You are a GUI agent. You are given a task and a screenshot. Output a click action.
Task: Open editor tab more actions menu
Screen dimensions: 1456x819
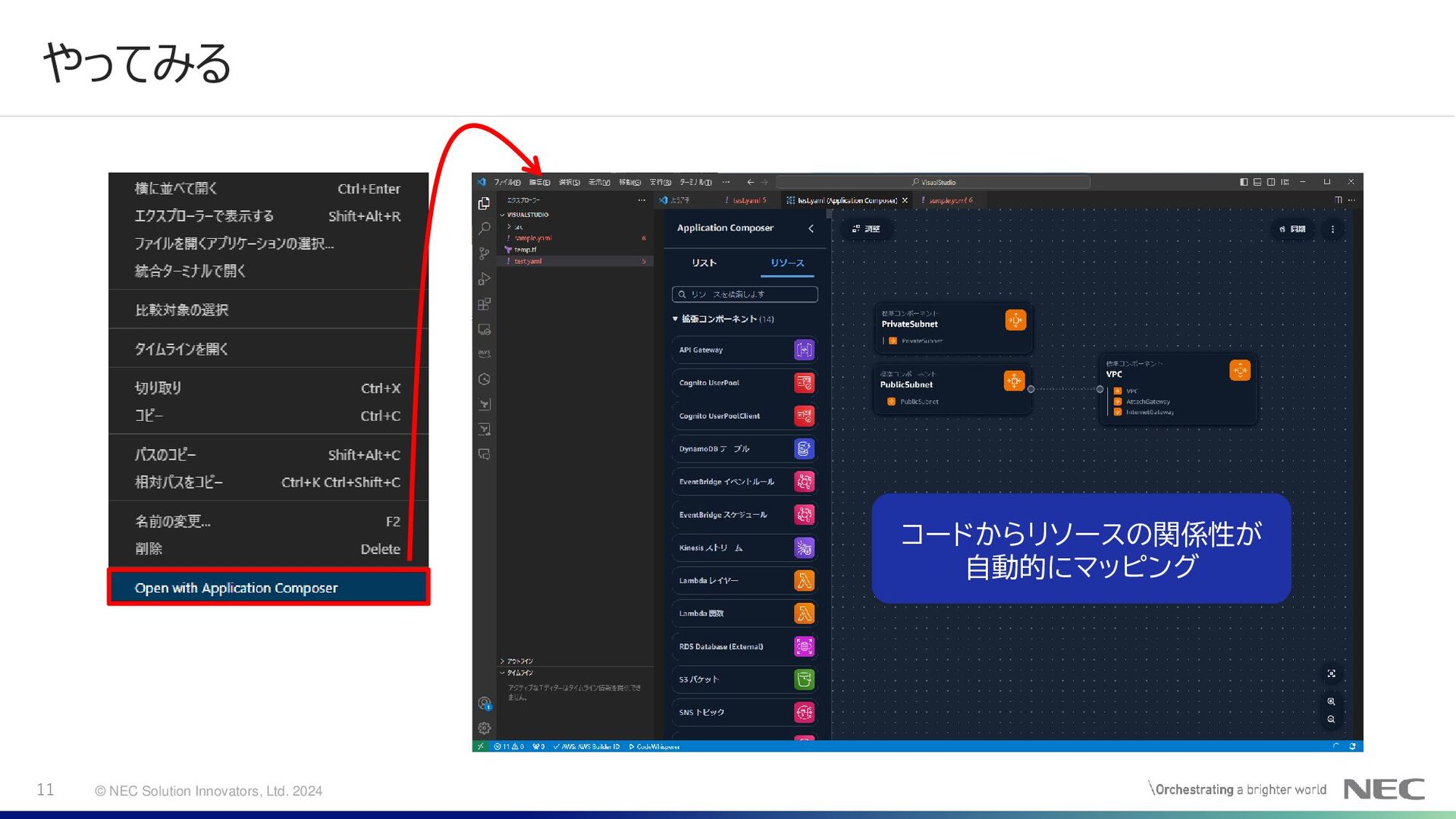click(x=1352, y=200)
